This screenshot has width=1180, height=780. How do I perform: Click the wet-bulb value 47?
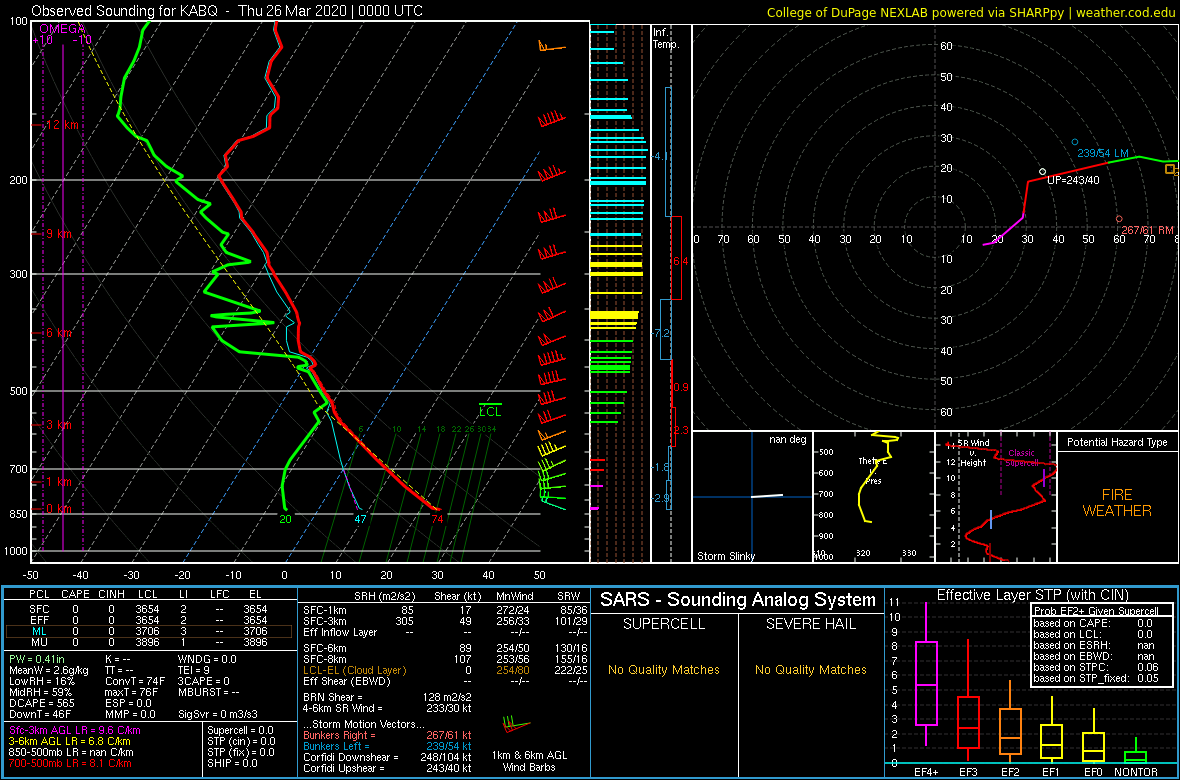pyautogui.click(x=360, y=519)
